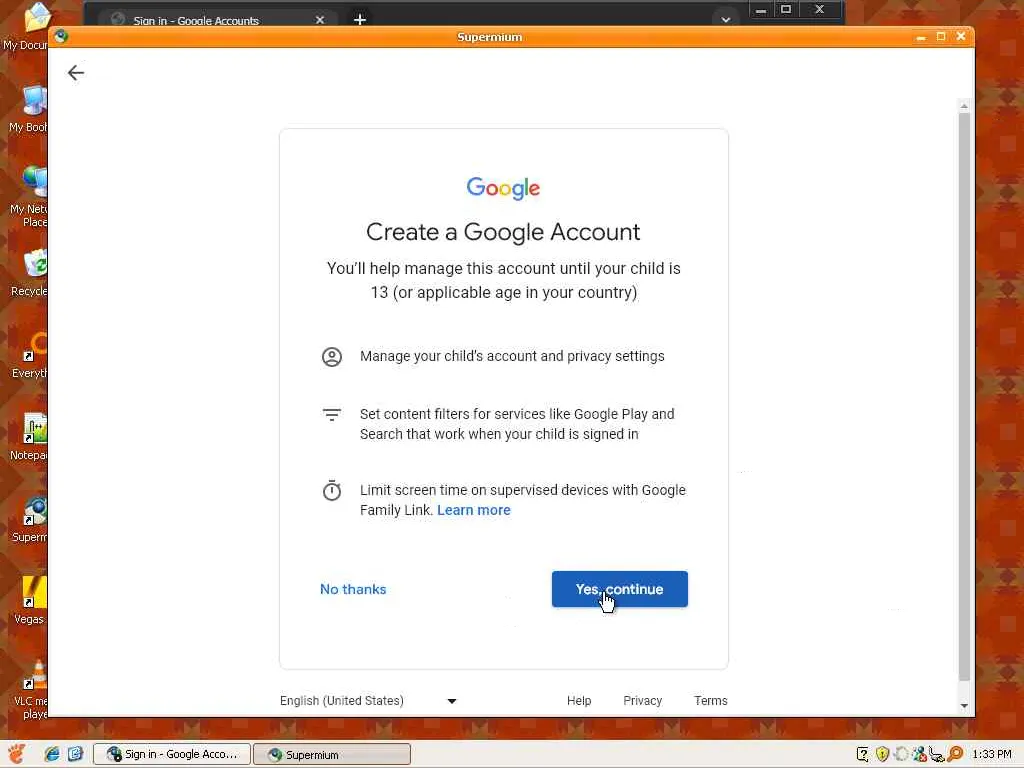Open the English (United States) language dropdown
The width and height of the screenshot is (1024, 768).
[x=368, y=701]
